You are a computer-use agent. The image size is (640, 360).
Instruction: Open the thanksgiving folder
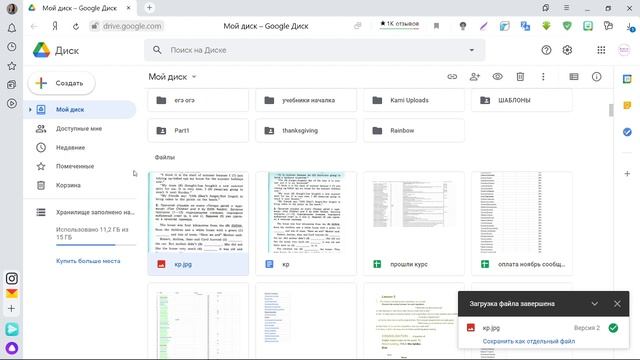point(306,131)
